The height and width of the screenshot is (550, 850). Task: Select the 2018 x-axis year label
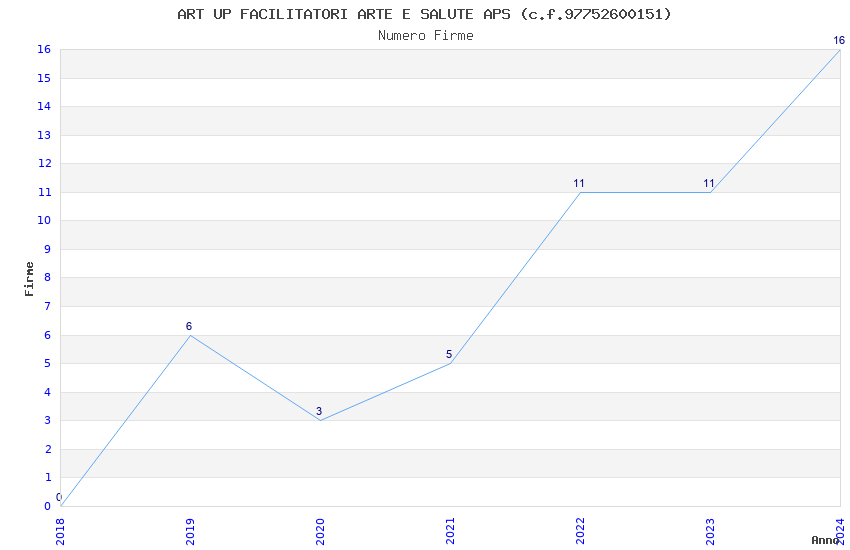[60, 532]
